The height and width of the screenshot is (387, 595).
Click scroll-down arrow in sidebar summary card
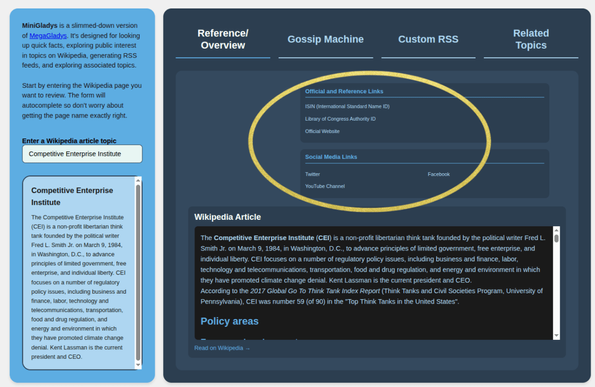[x=138, y=365]
